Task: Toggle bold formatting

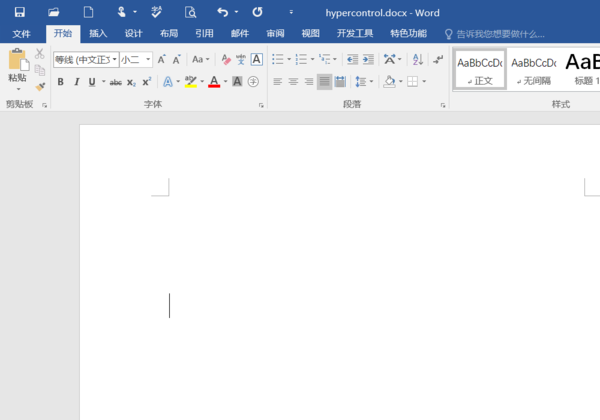Action: coord(60,81)
